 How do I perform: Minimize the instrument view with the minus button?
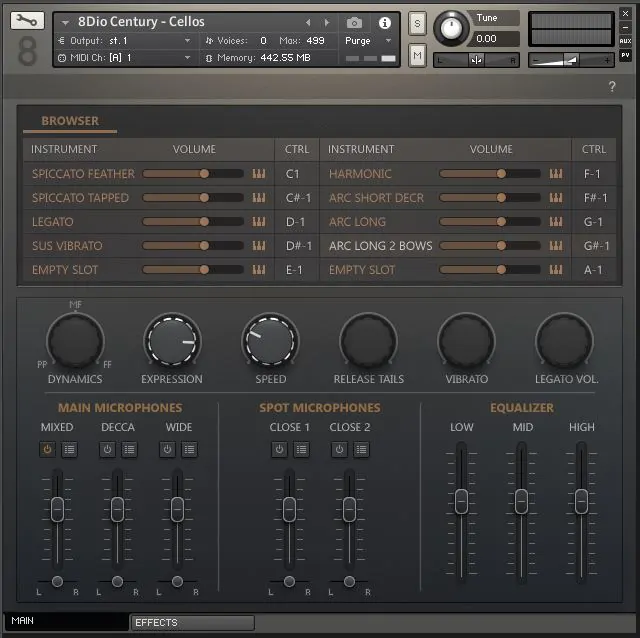[625, 27]
